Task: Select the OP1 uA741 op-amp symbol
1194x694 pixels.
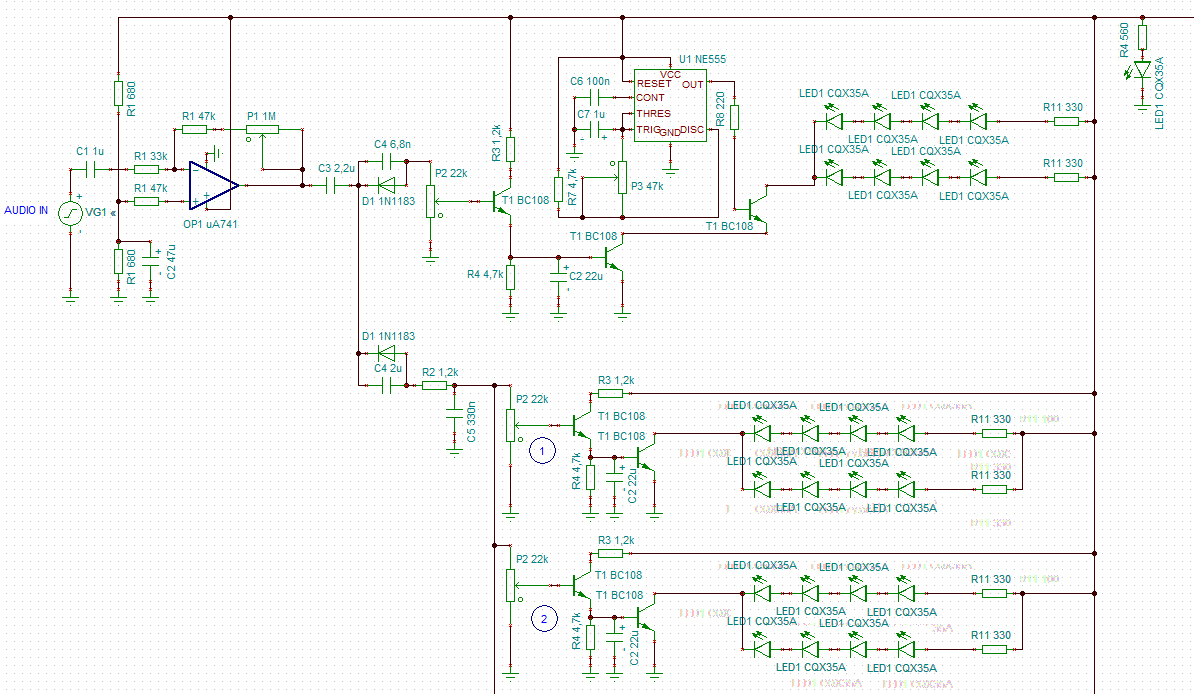Action: 214,185
